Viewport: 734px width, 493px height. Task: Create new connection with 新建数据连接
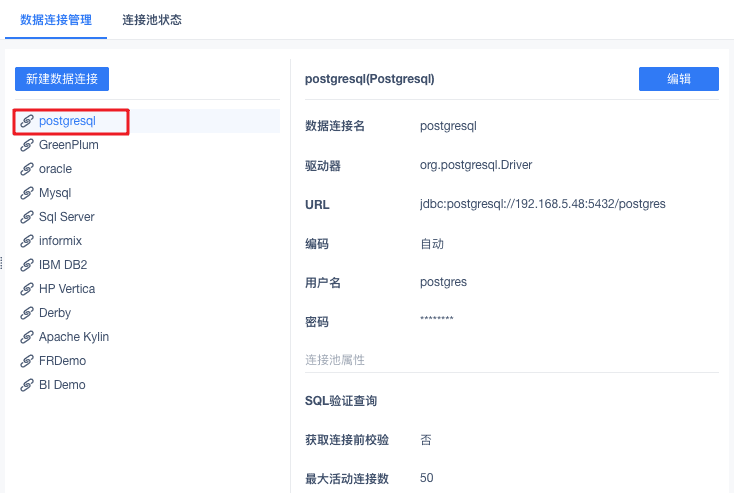pyautogui.click(x=62, y=79)
